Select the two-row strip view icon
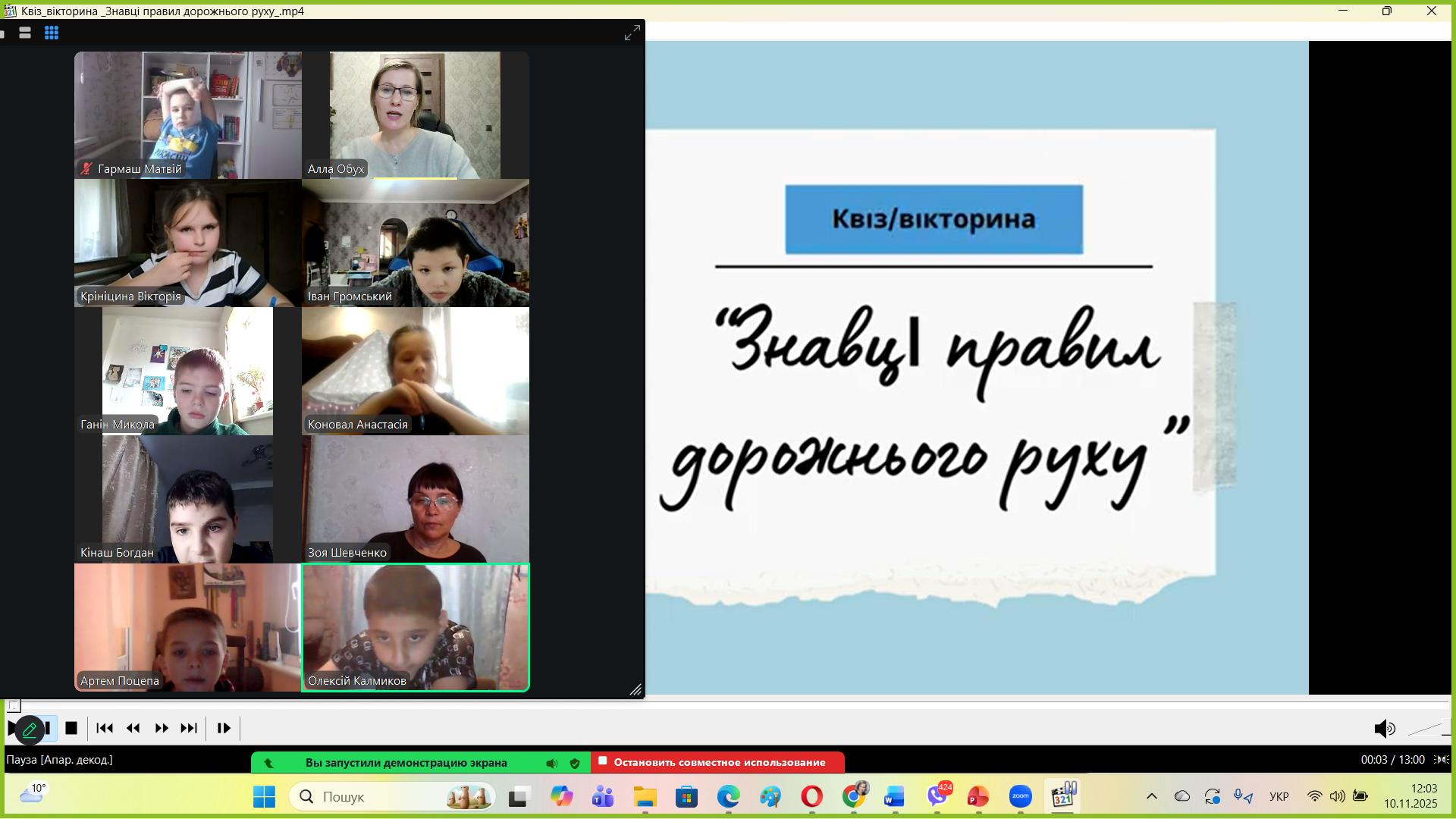This screenshot has width=1456, height=819. (25, 33)
